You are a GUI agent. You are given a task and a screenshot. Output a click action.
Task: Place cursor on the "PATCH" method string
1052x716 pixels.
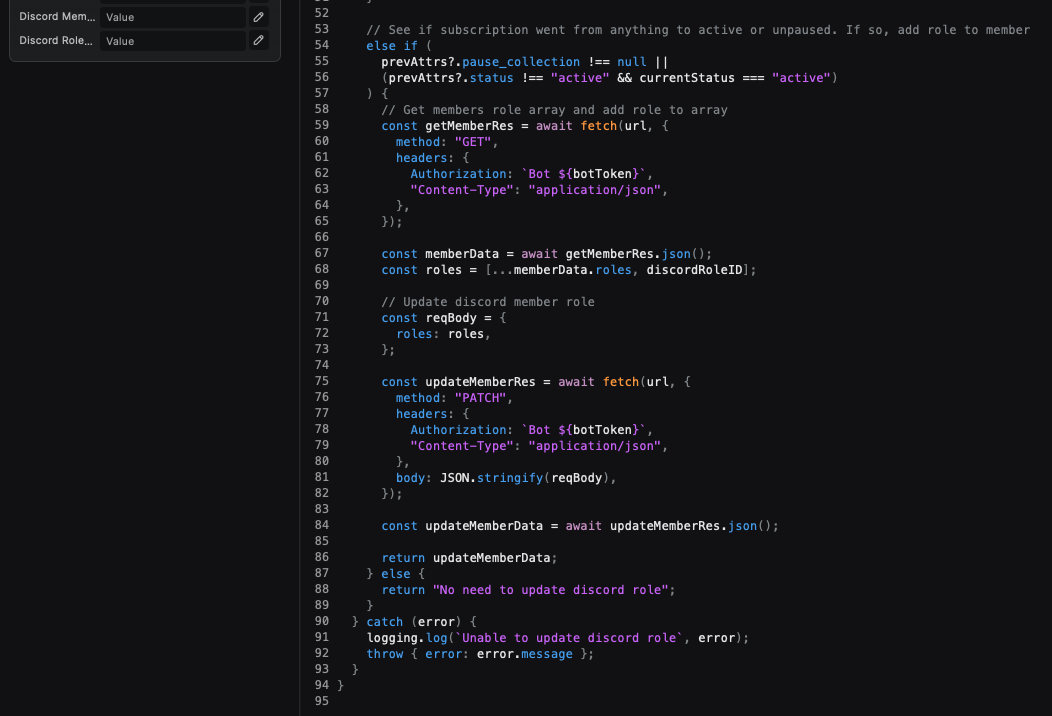point(483,397)
